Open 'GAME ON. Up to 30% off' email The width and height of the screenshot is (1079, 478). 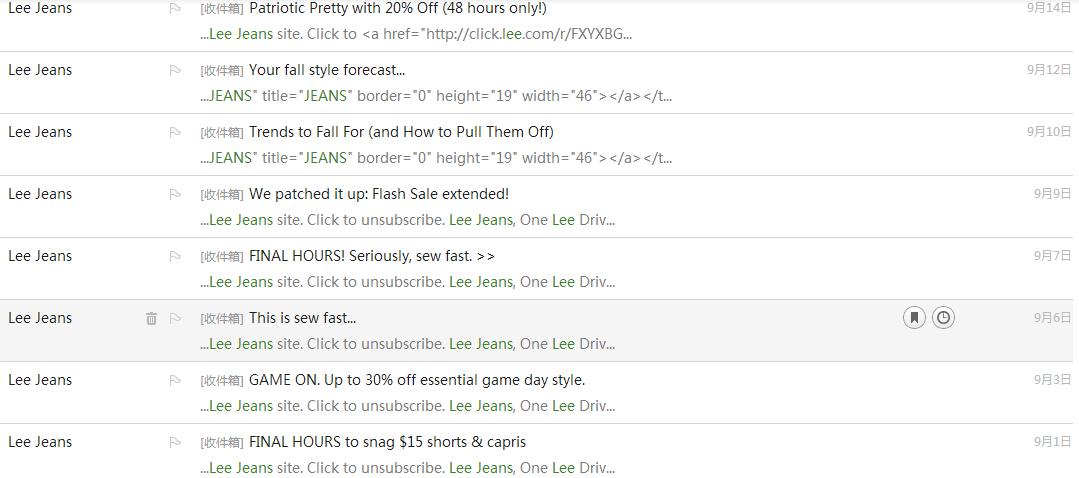[417, 380]
